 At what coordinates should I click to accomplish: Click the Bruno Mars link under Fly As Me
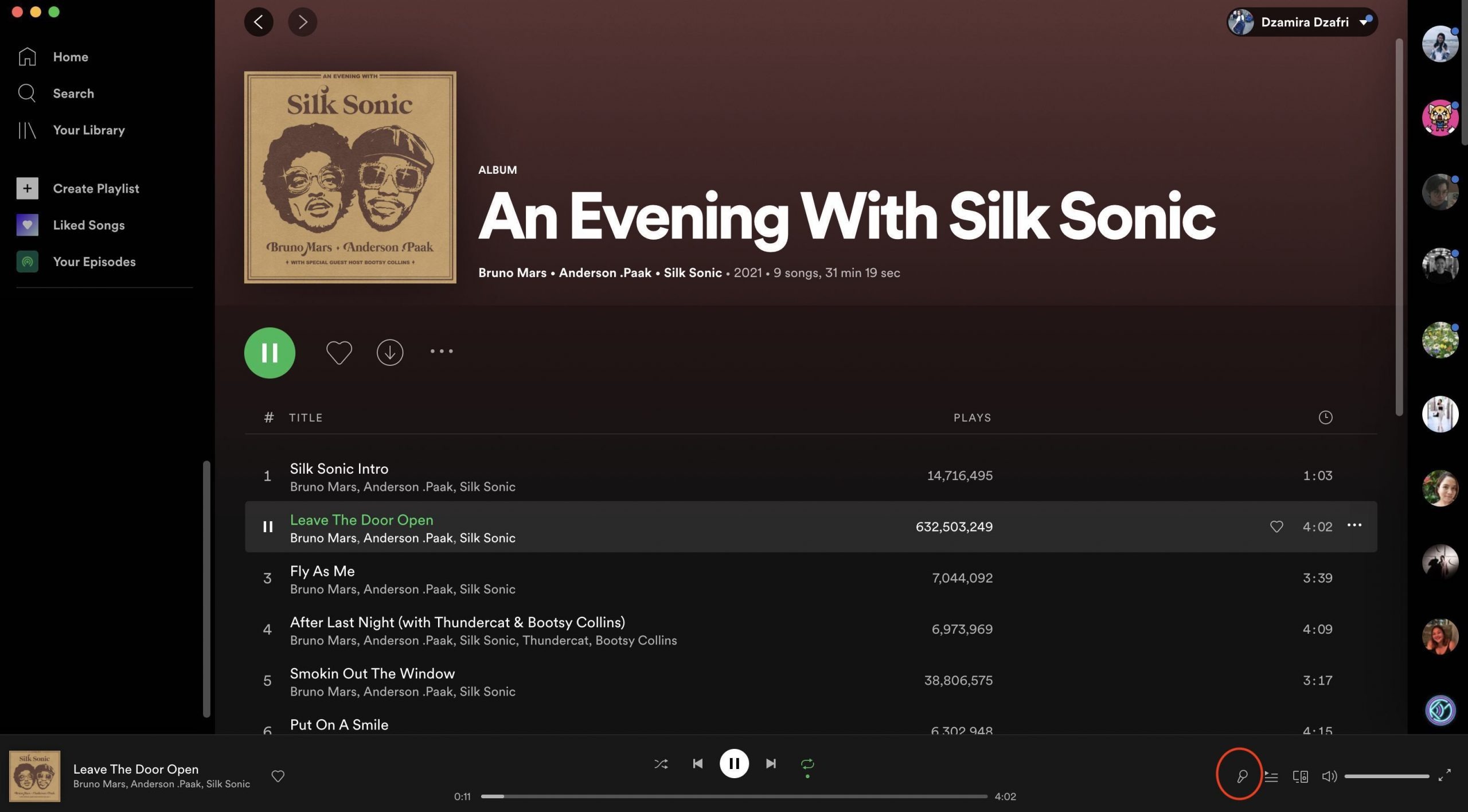pyautogui.click(x=323, y=590)
